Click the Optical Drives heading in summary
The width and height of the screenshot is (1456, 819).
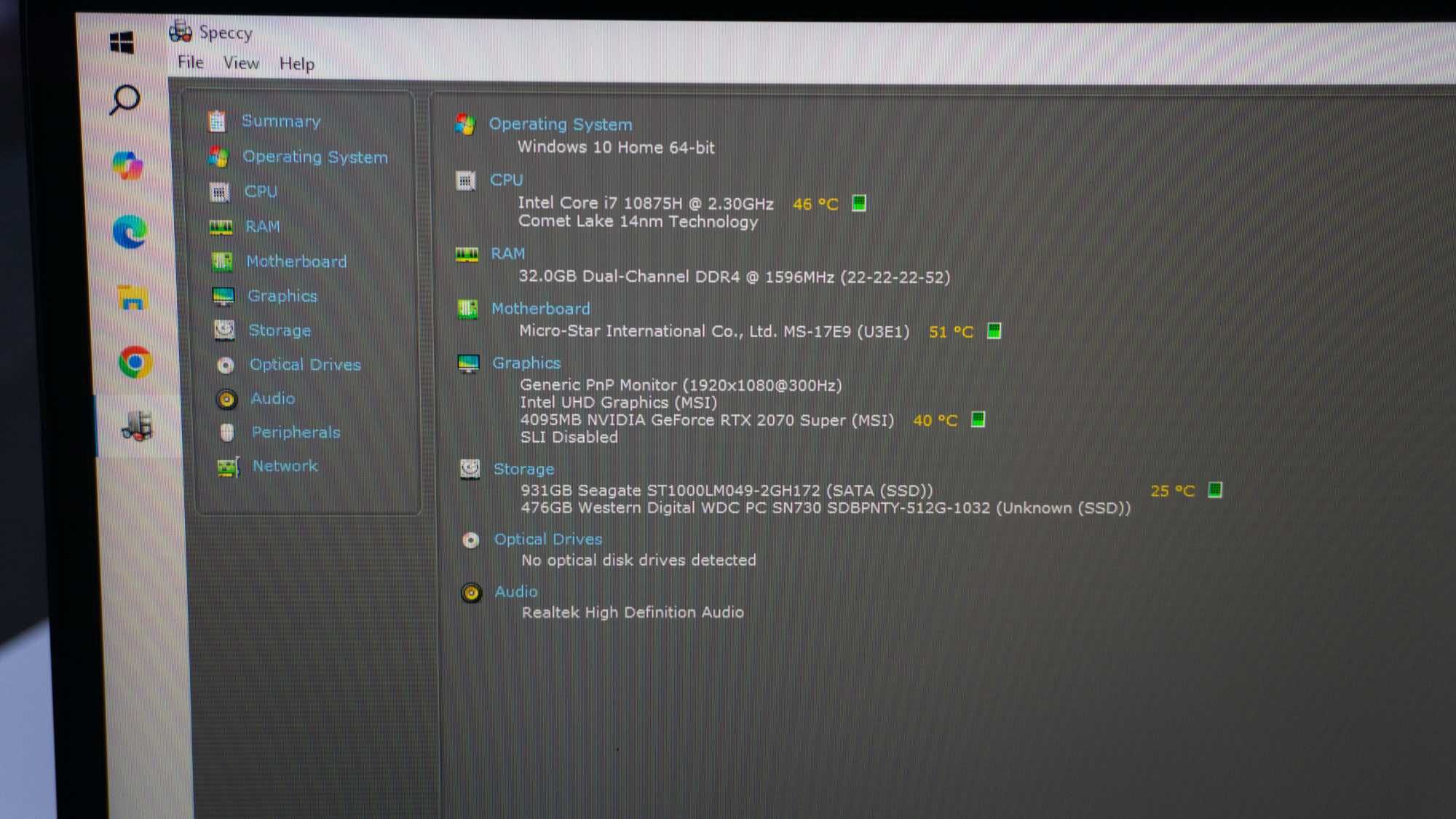pos(548,539)
